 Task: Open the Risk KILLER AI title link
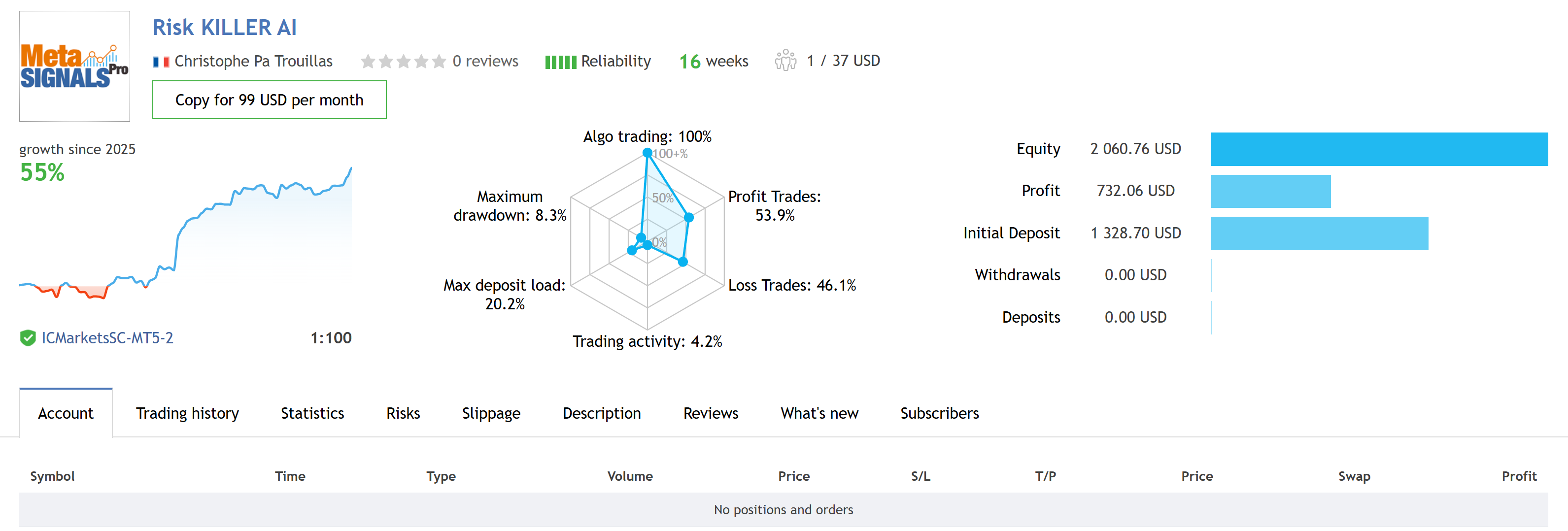point(224,28)
